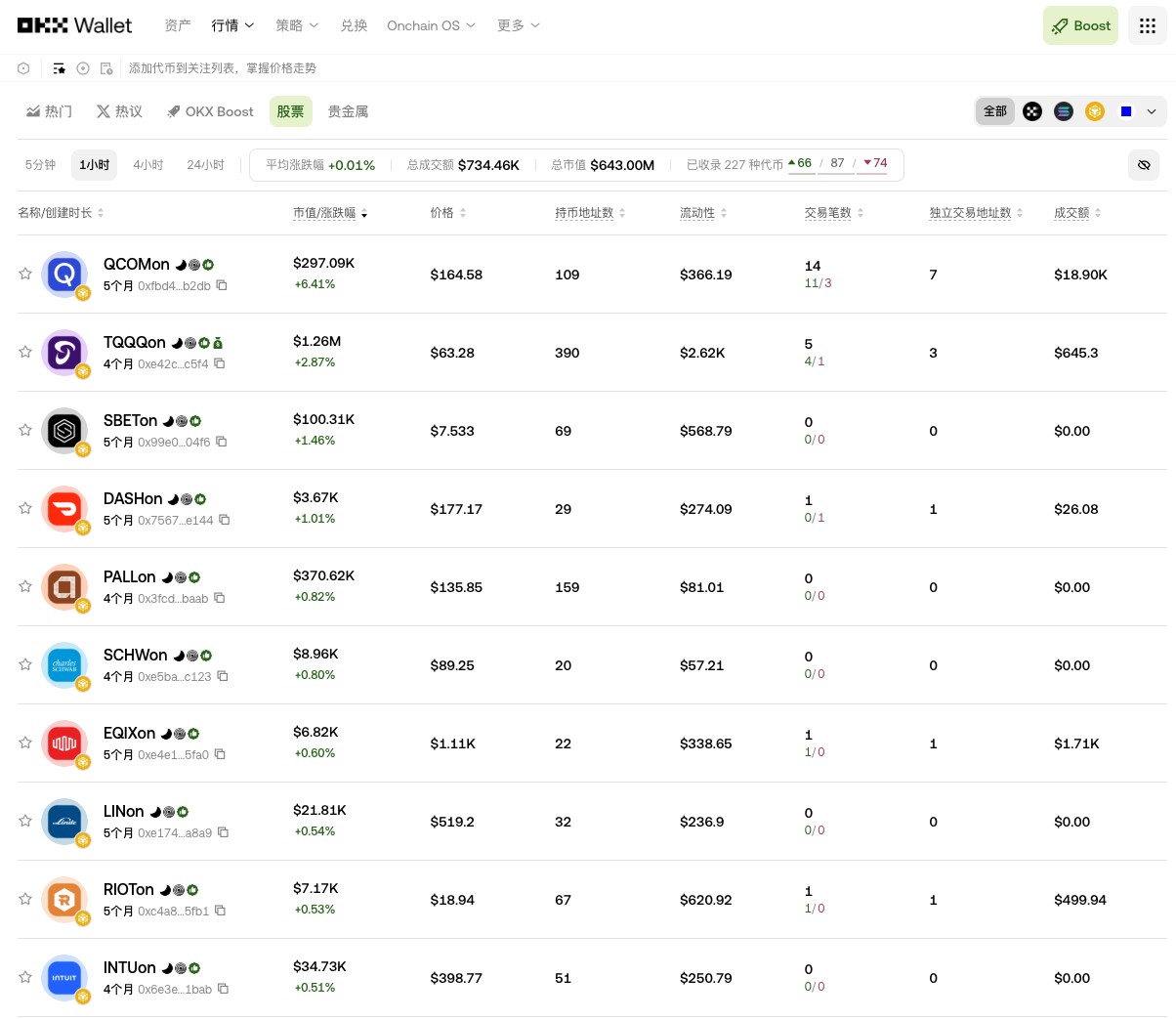Select the X Layer chain filter icon
Viewport: 1176px width, 1019px height.
[x=1032, y=111]
